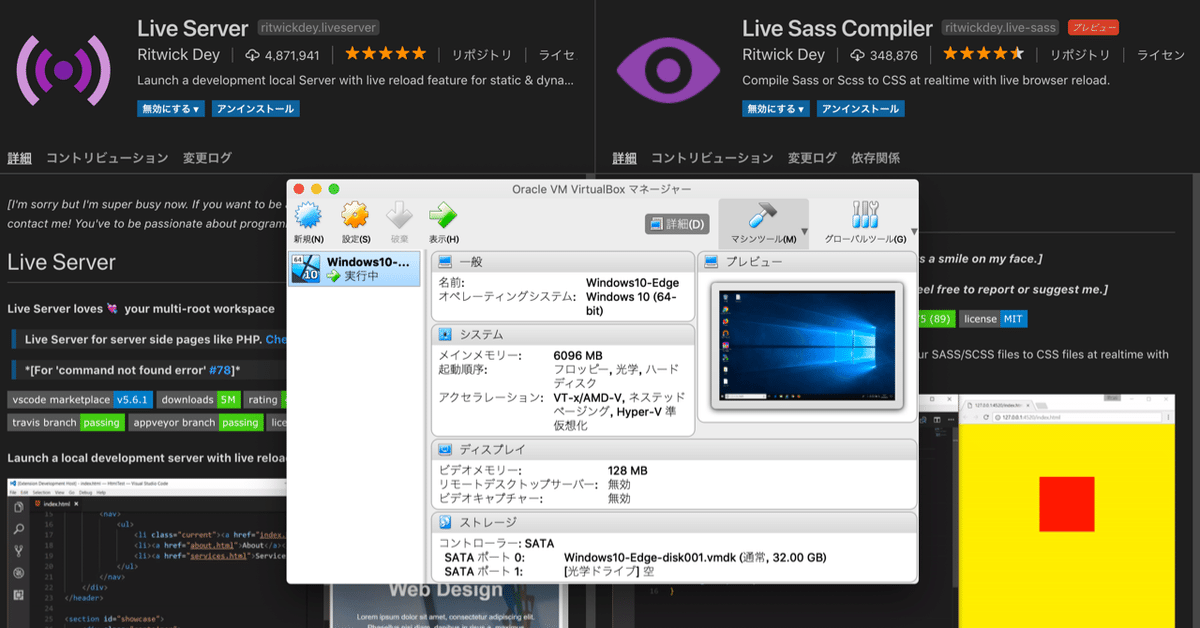Viewport: 1200px width, 628px height.
Task: Click the vscode marketplace v5.6.1 badge
Action: [80, 400]
